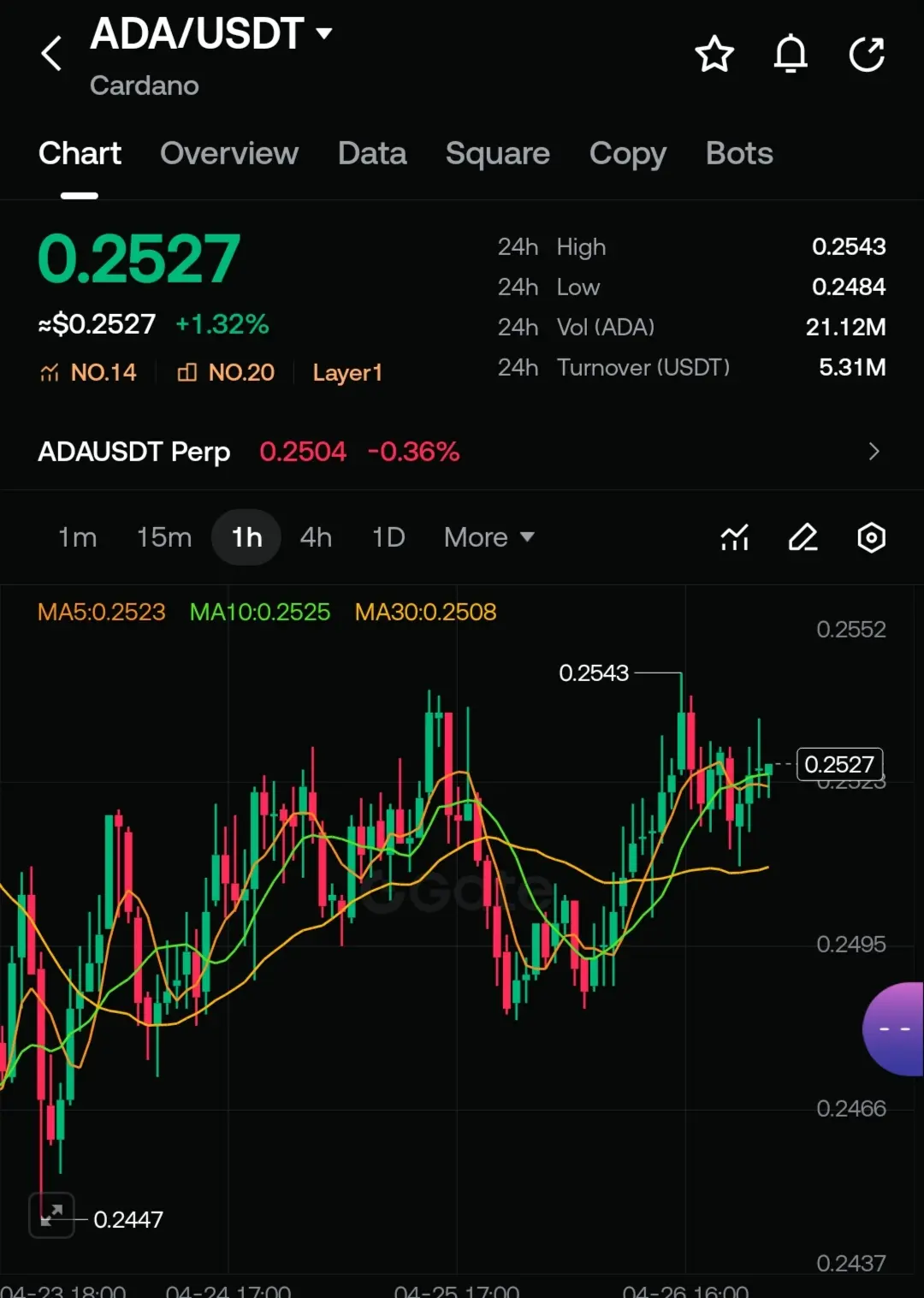Open ADAUSDT Perp details chevron
This screenshot has height=1298, width=924.
point(874,451)
